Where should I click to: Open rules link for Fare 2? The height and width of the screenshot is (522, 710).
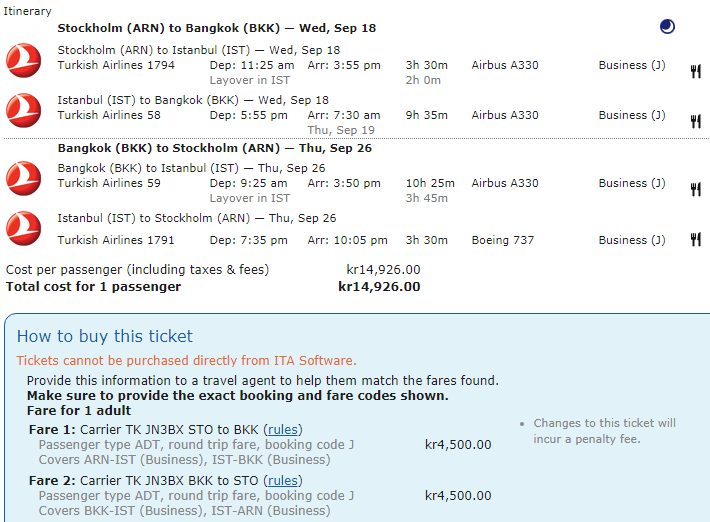pyautogui.click(x=283, y=481)
